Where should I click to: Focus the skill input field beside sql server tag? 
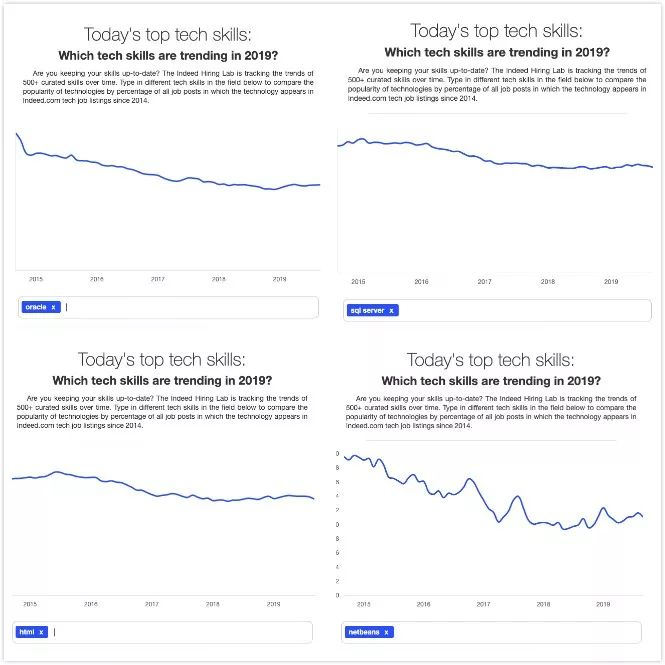click(x=520, y=310)
